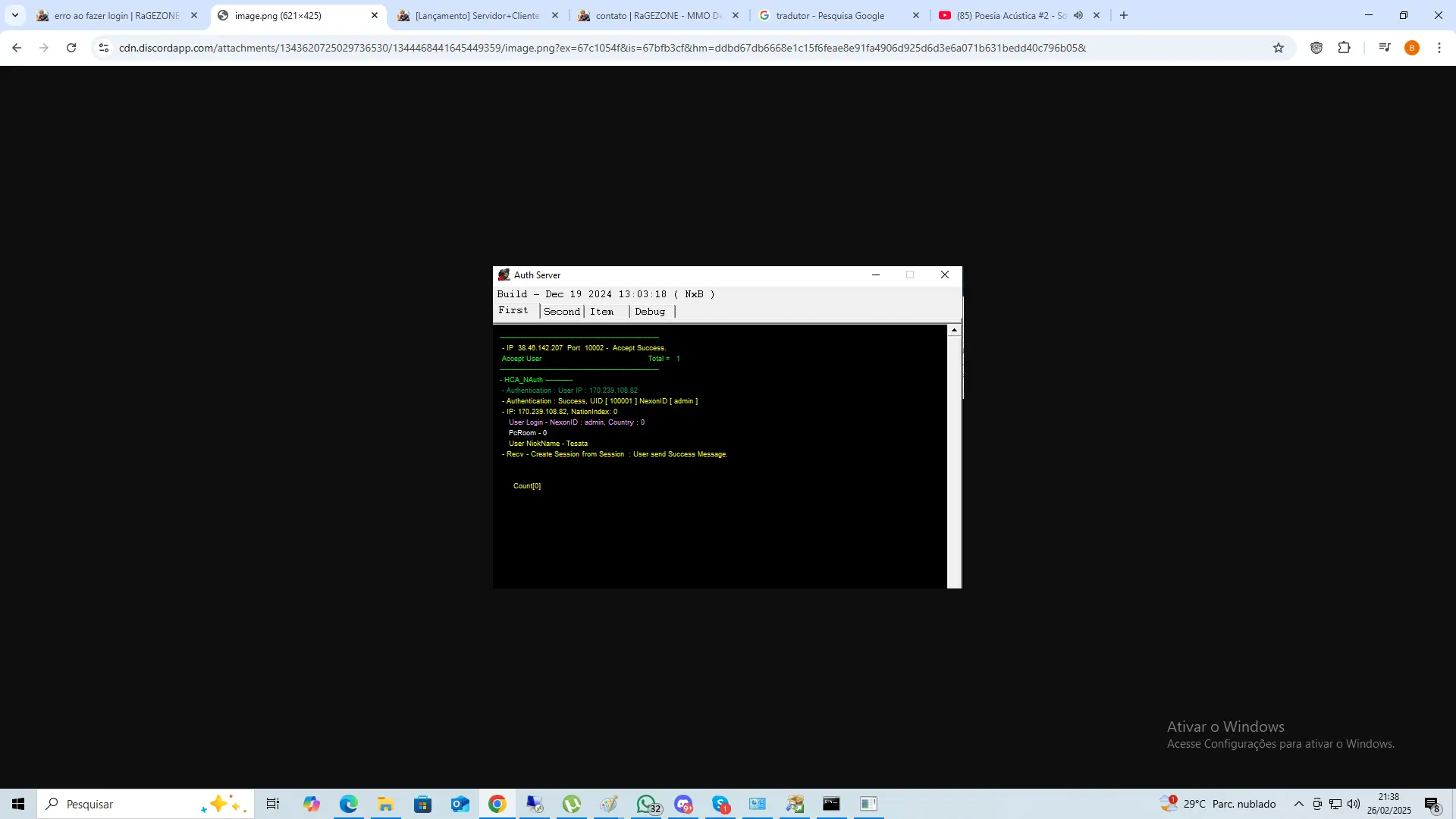Switch to 'erro ao fazer login | RaGEZONE' tab
This screenshot has height=819, width=1456.
pyautogui.click(x=118, y=15)
